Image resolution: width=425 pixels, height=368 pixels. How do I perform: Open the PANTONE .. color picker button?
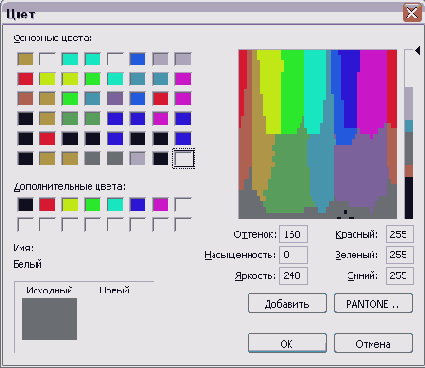tap(373, 303)
